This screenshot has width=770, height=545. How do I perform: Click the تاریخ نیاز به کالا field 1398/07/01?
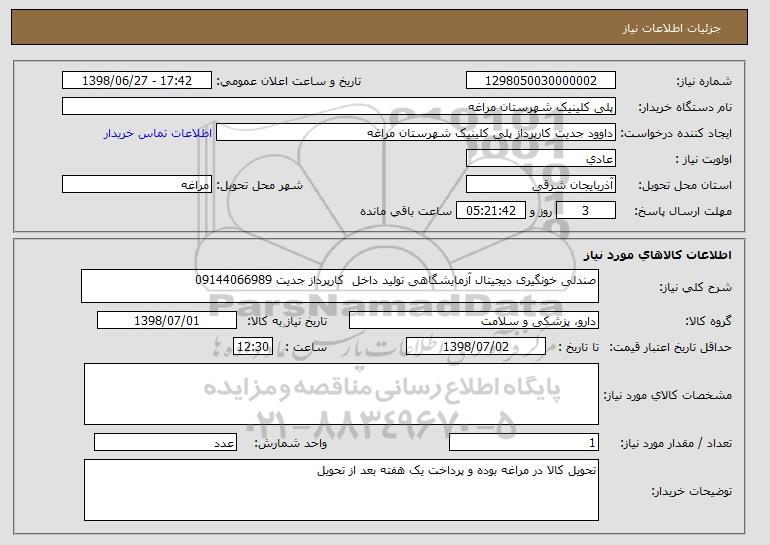167,321
